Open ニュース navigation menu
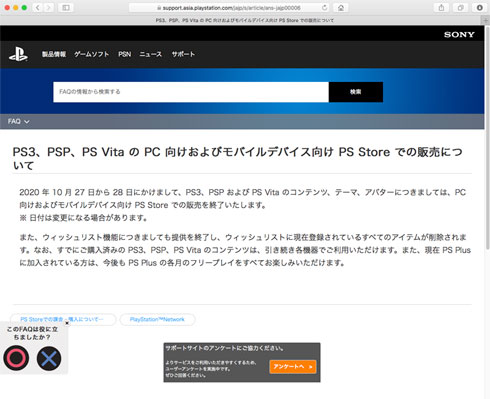Screen dimensions: 490x399 (150, 54)
